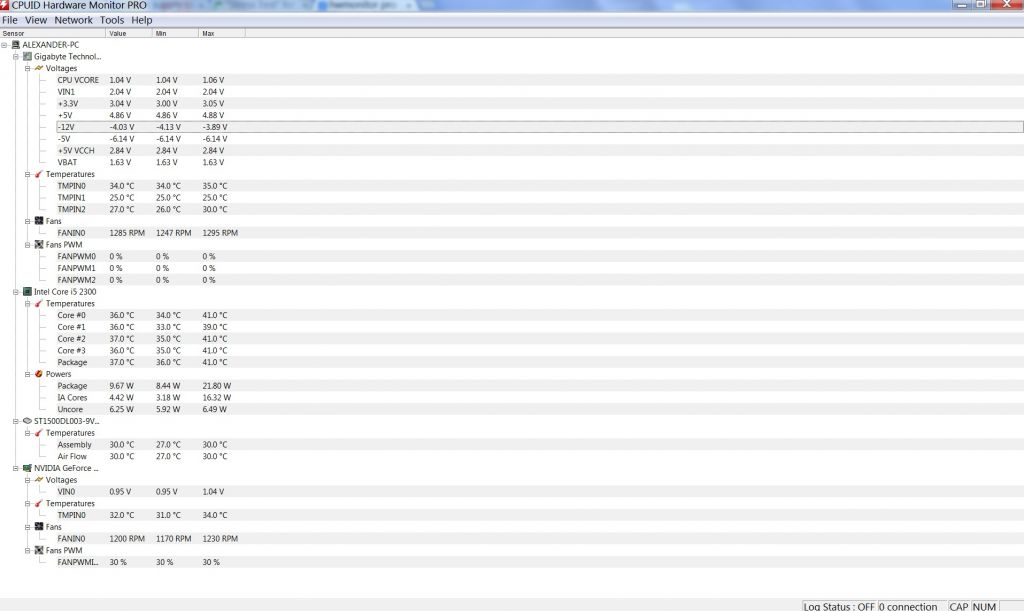Screen dimensions: 1024x611
Task: Click the Sensor column header
Action: (x=52, y=33)
